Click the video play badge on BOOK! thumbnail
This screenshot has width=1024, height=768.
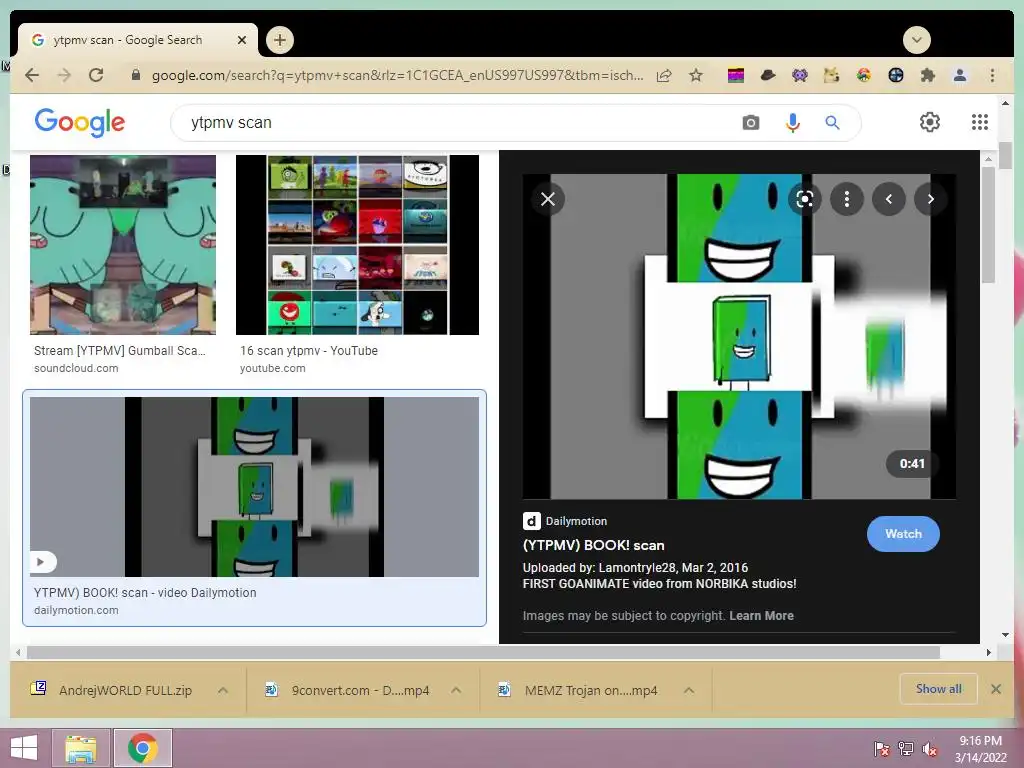pos(41,562)
